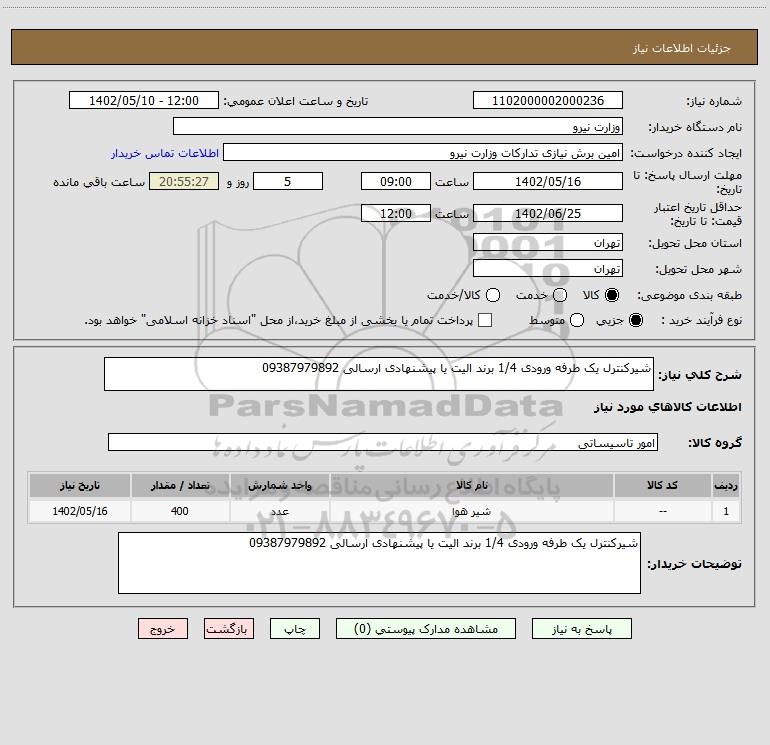Click the خروج exit button
Image resolution: width=770 pixels, height=745 pixels.
(x=163, y=629)
